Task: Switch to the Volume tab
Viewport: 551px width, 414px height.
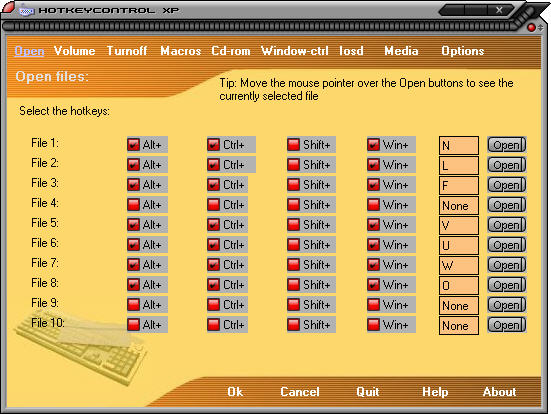Action: pyautogui.click(x=74, y=51)
